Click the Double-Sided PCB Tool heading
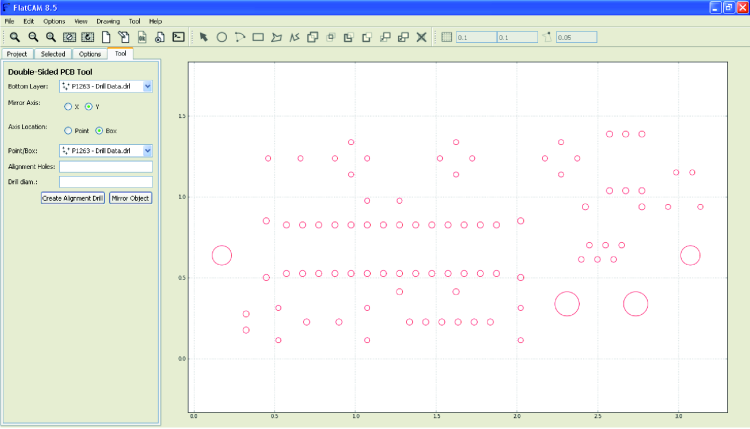Viewport: 750px width, 429px height. tap(50, 72)
